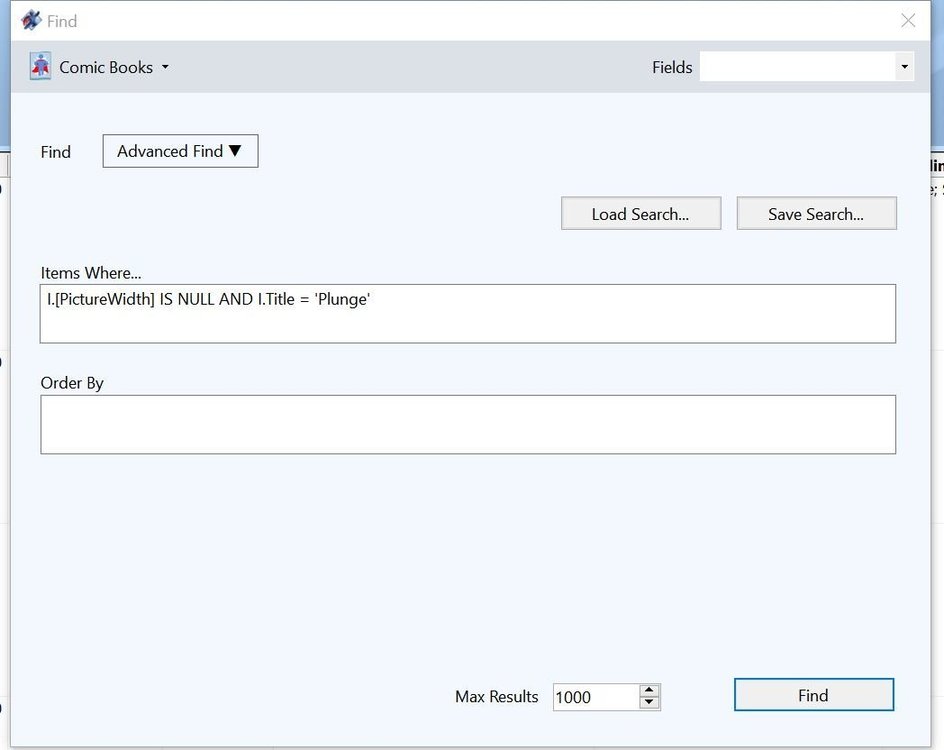944x750 pixels.
Task: Click the Comic Books superhero icon
Action: [x=40, y=67]
